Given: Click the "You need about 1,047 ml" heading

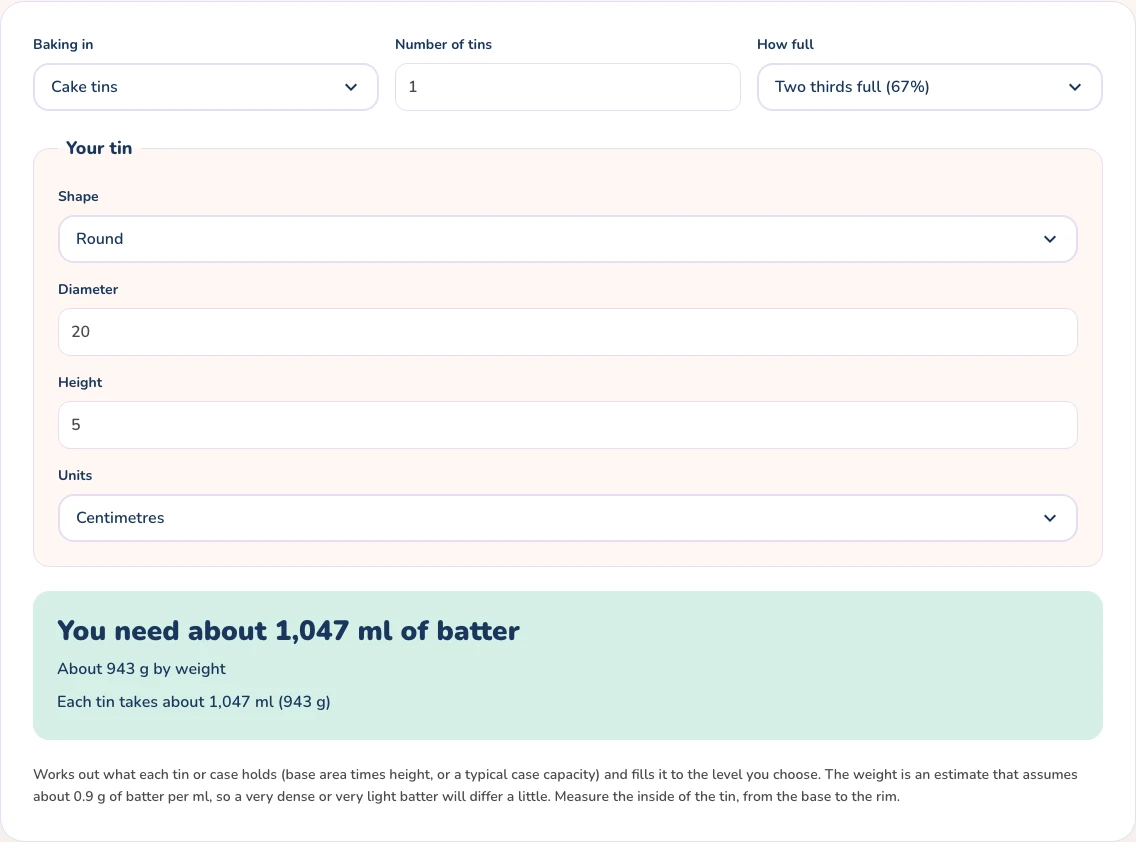Looking at the screenshot, I should coord(288,630).
